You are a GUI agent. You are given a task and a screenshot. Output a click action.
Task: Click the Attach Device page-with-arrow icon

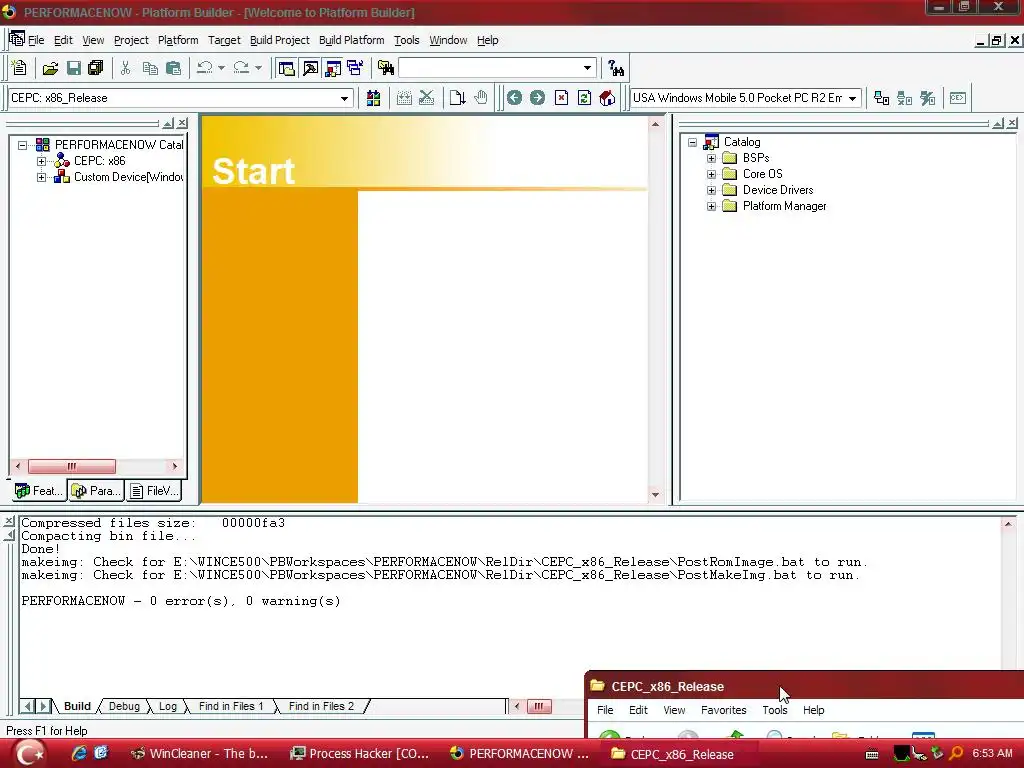[x=457, y=98]
